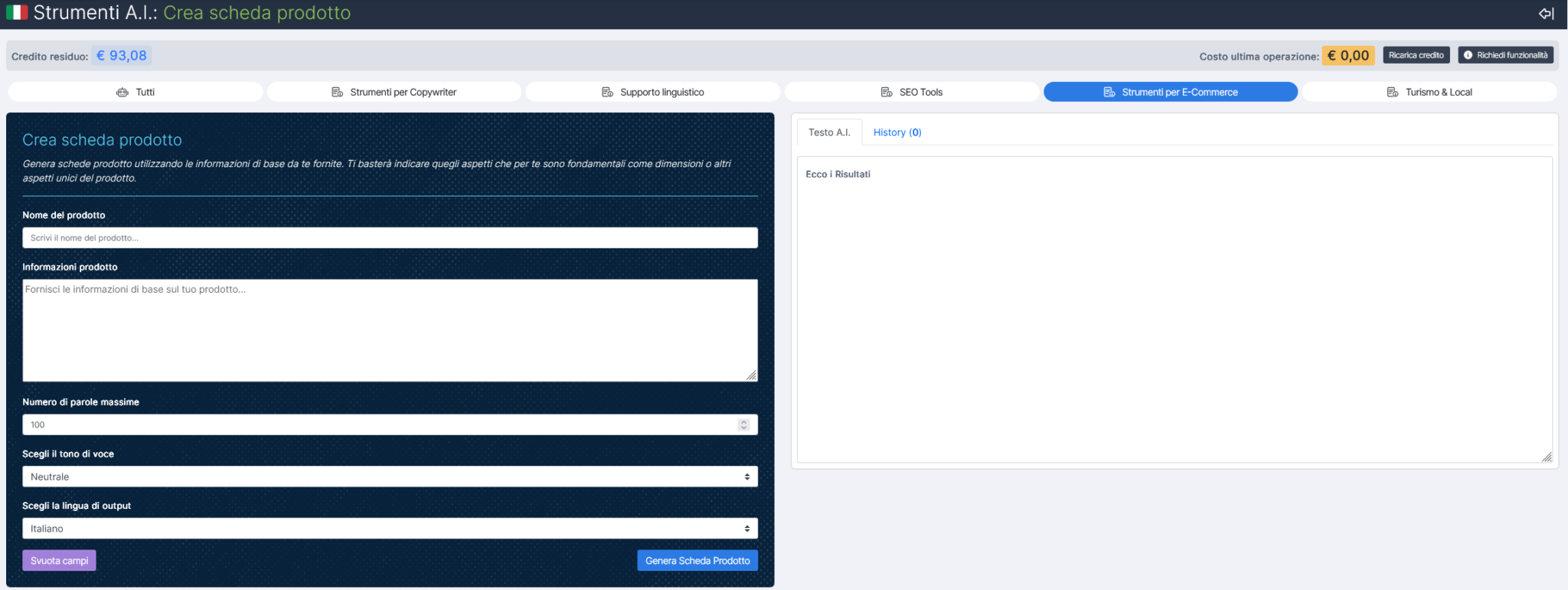Click the SEO Tools tab icon
The width and height of the screenshot is (1568, 590).
[887, 92]
